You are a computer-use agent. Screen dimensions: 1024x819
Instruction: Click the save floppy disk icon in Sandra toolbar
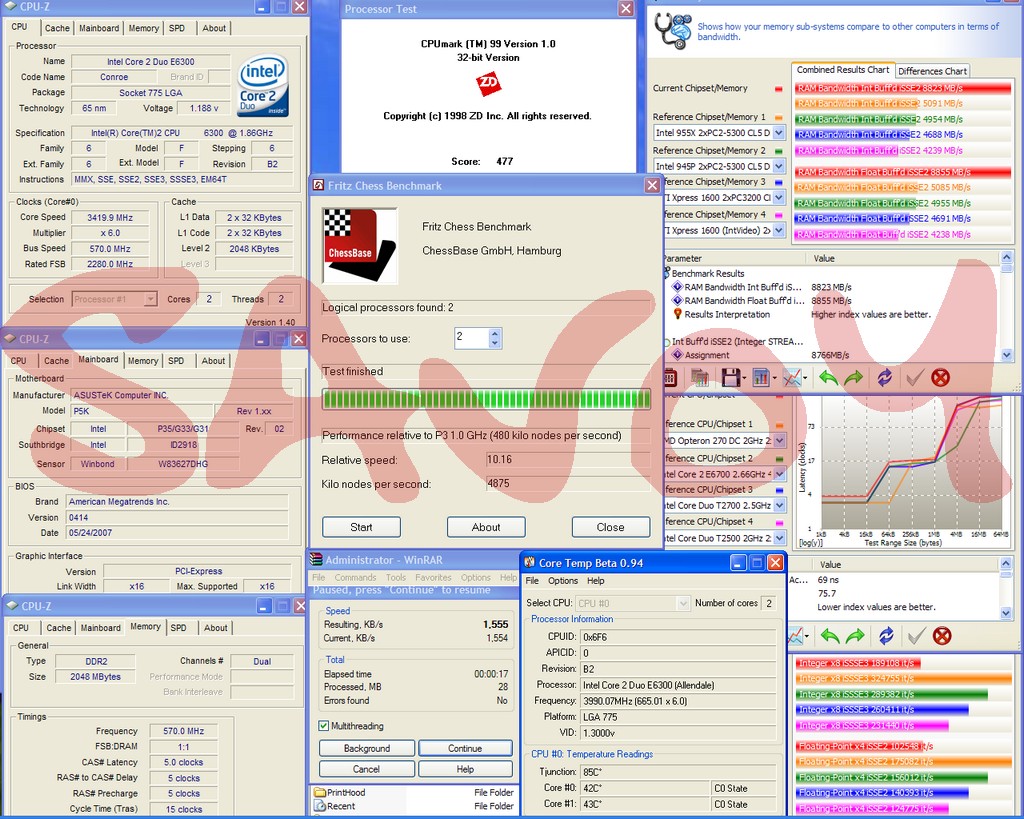(x=731, y=377)
